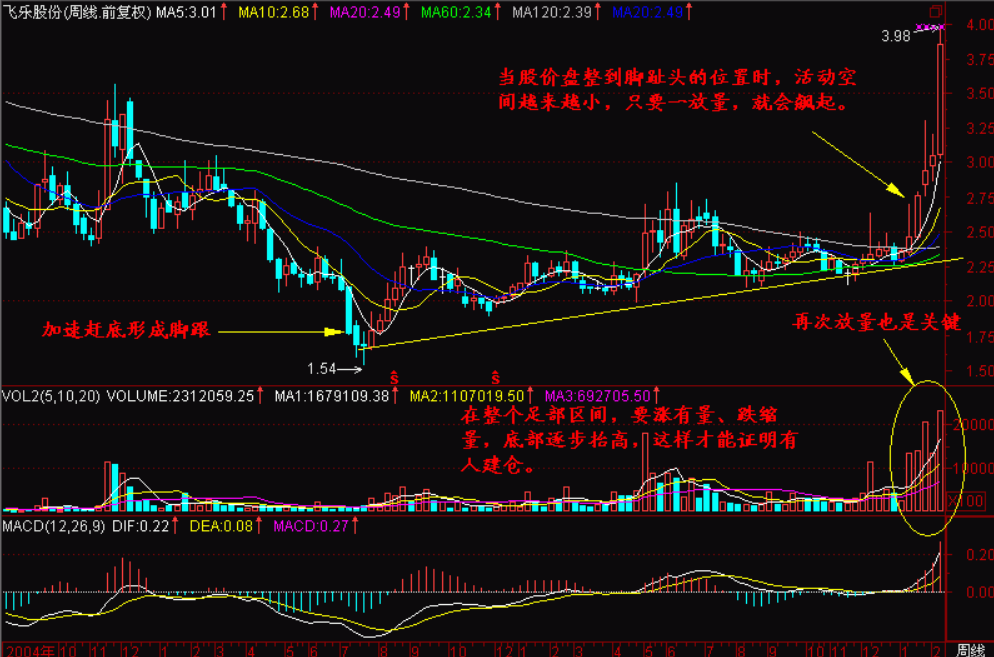Select the MA5:3.01 indicator label
The width and height of the screenshot is (994, 657).
pyautogui.click(x=182, y=13)
